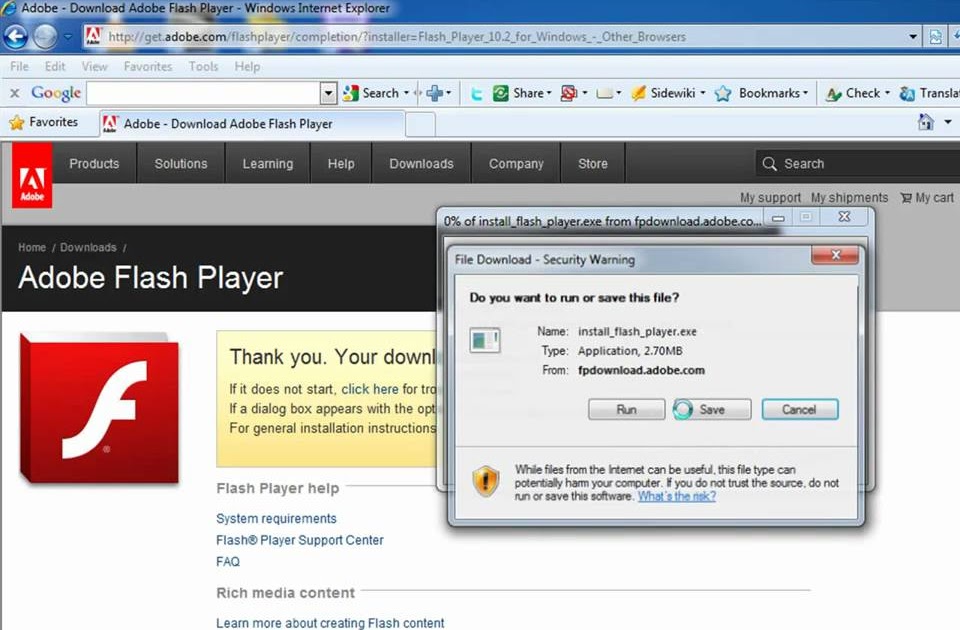Viewport: 960px width, 630px height.
Task: Click the Twitter bird icon on toolbar
Action: pyautogui.click(x=476, y=94)
